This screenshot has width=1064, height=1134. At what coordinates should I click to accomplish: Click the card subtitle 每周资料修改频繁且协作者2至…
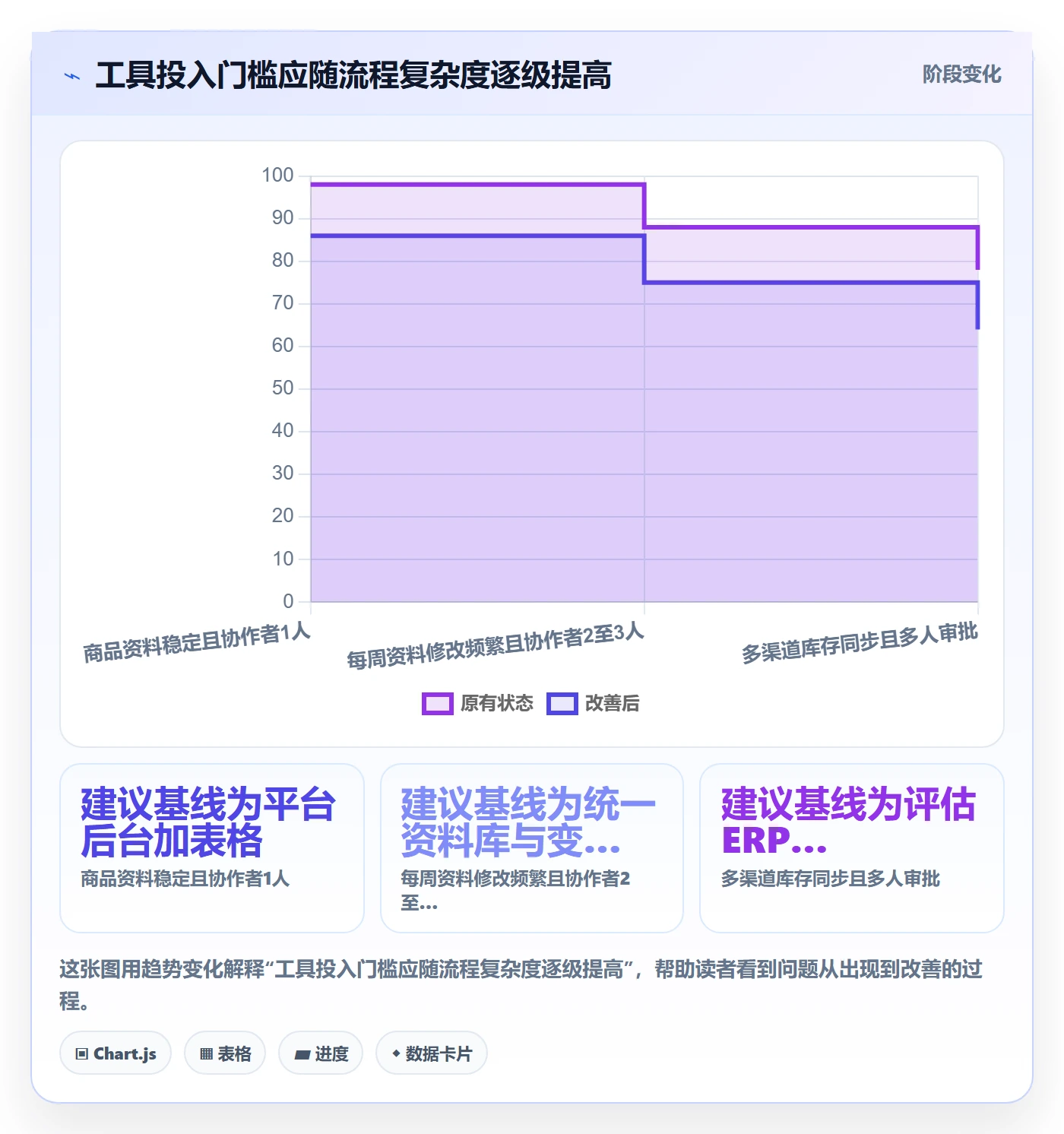point(515,891)
